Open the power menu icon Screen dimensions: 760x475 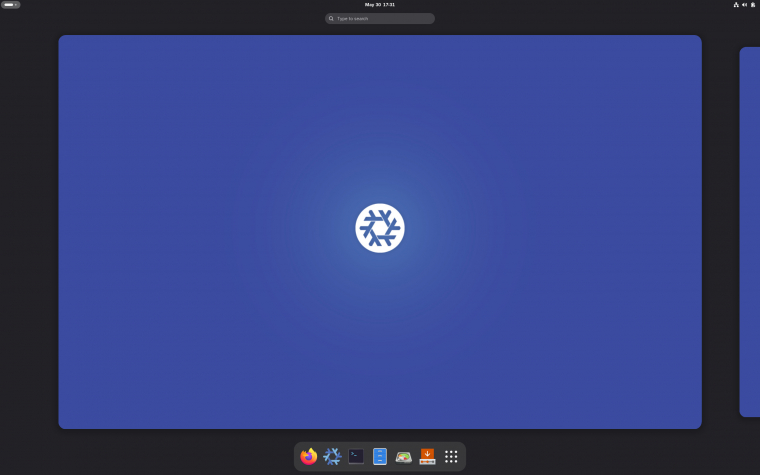753,5
